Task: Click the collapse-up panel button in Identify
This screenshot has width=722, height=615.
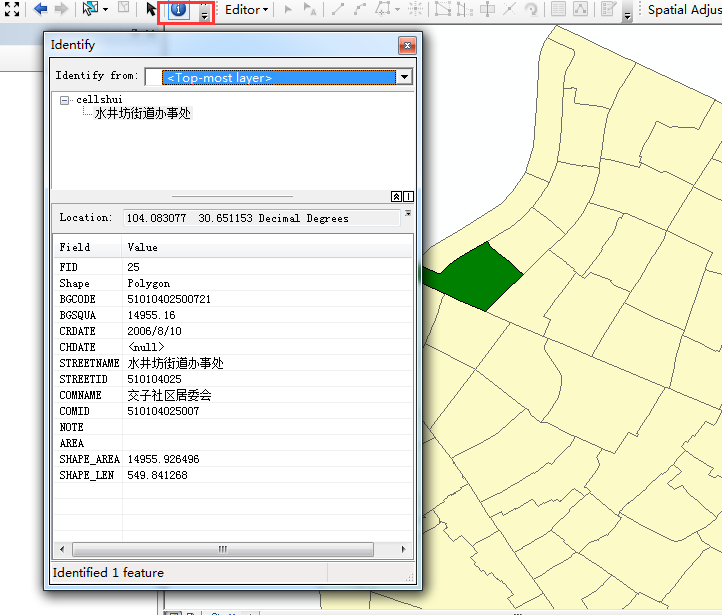Action: pos(396,196)
